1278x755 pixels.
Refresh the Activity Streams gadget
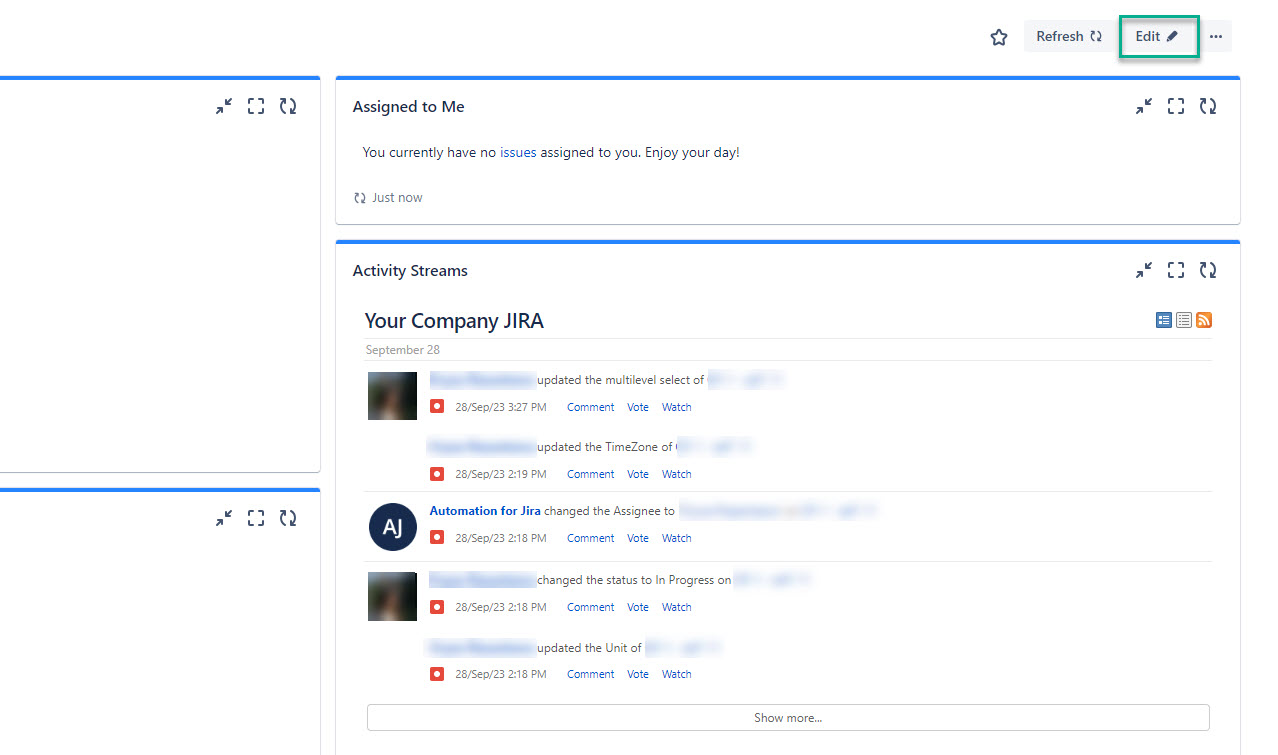[1208, 270]
